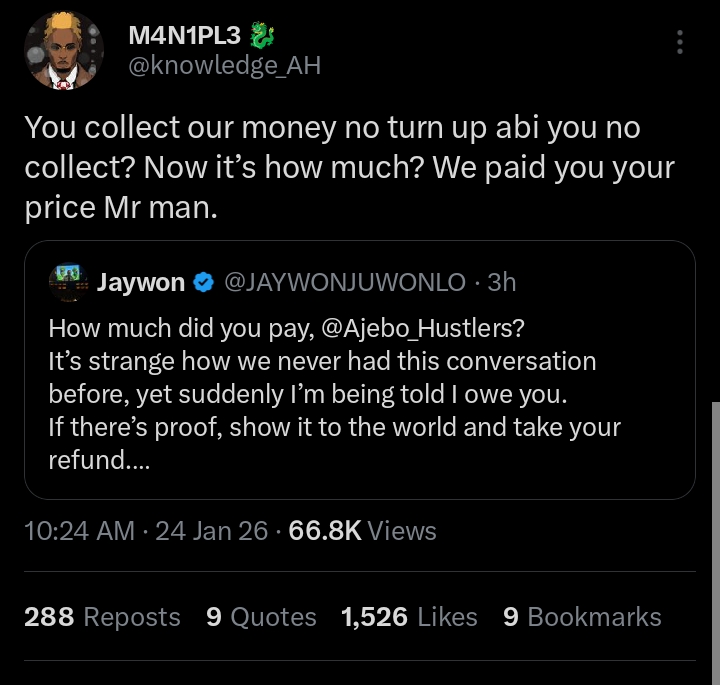Click the Jaywon display name
The image size is (720, 685).
(140, 283)
